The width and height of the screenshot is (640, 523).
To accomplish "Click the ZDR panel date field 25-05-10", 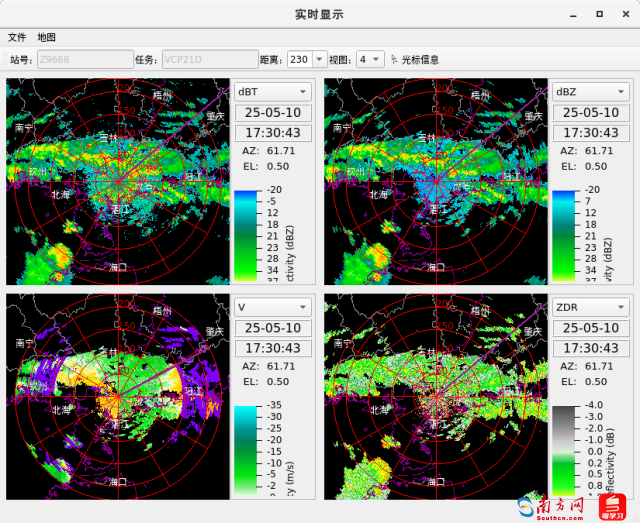I will point(591,328).
